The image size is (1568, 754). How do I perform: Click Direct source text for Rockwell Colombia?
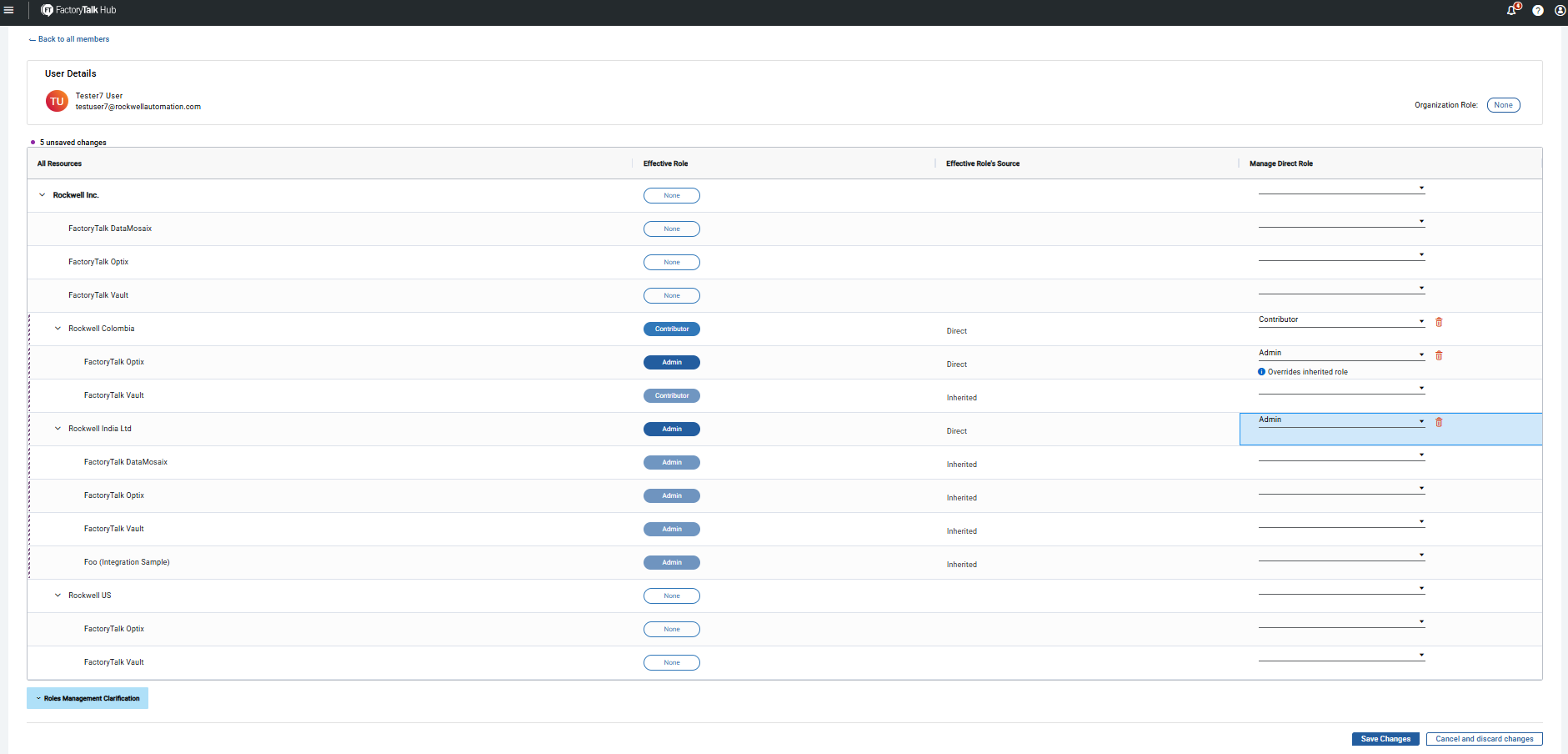click(x=957, y=331)
